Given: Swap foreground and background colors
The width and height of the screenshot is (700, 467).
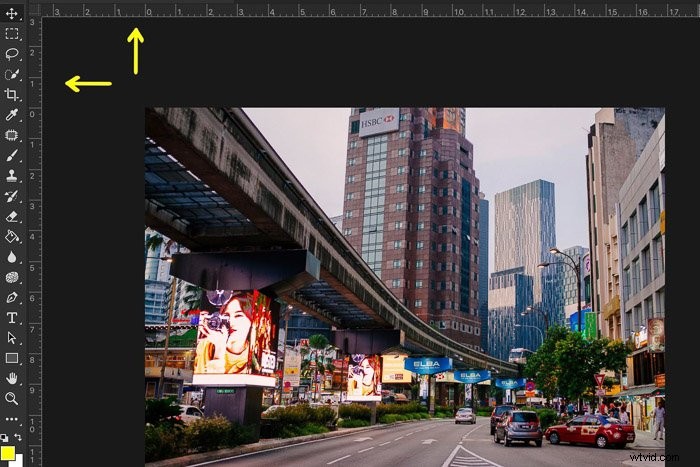Looking at the screenshot, I should click(18, 438).
